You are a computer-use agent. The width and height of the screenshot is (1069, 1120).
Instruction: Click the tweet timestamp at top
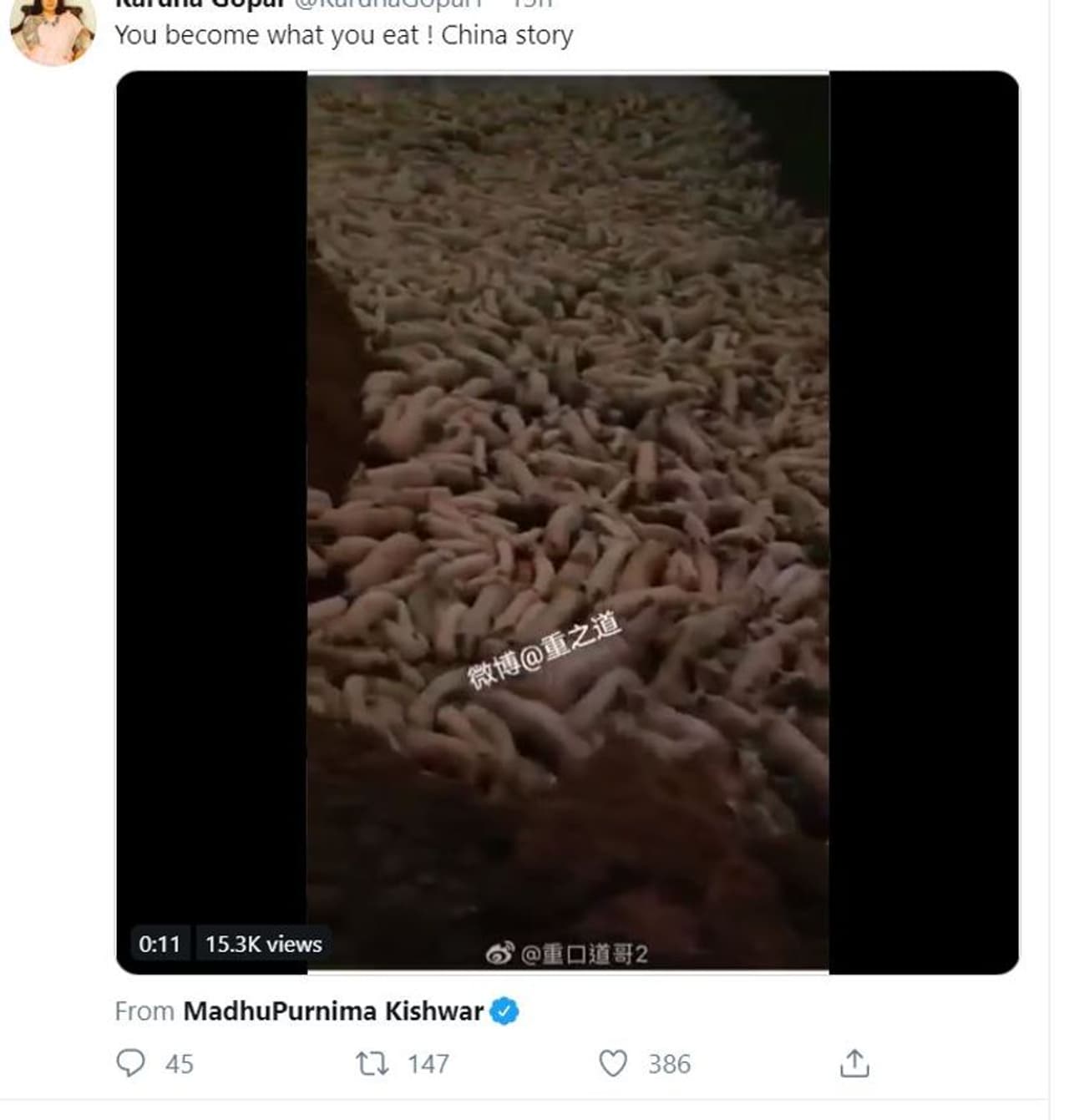(x=532, y=3)
